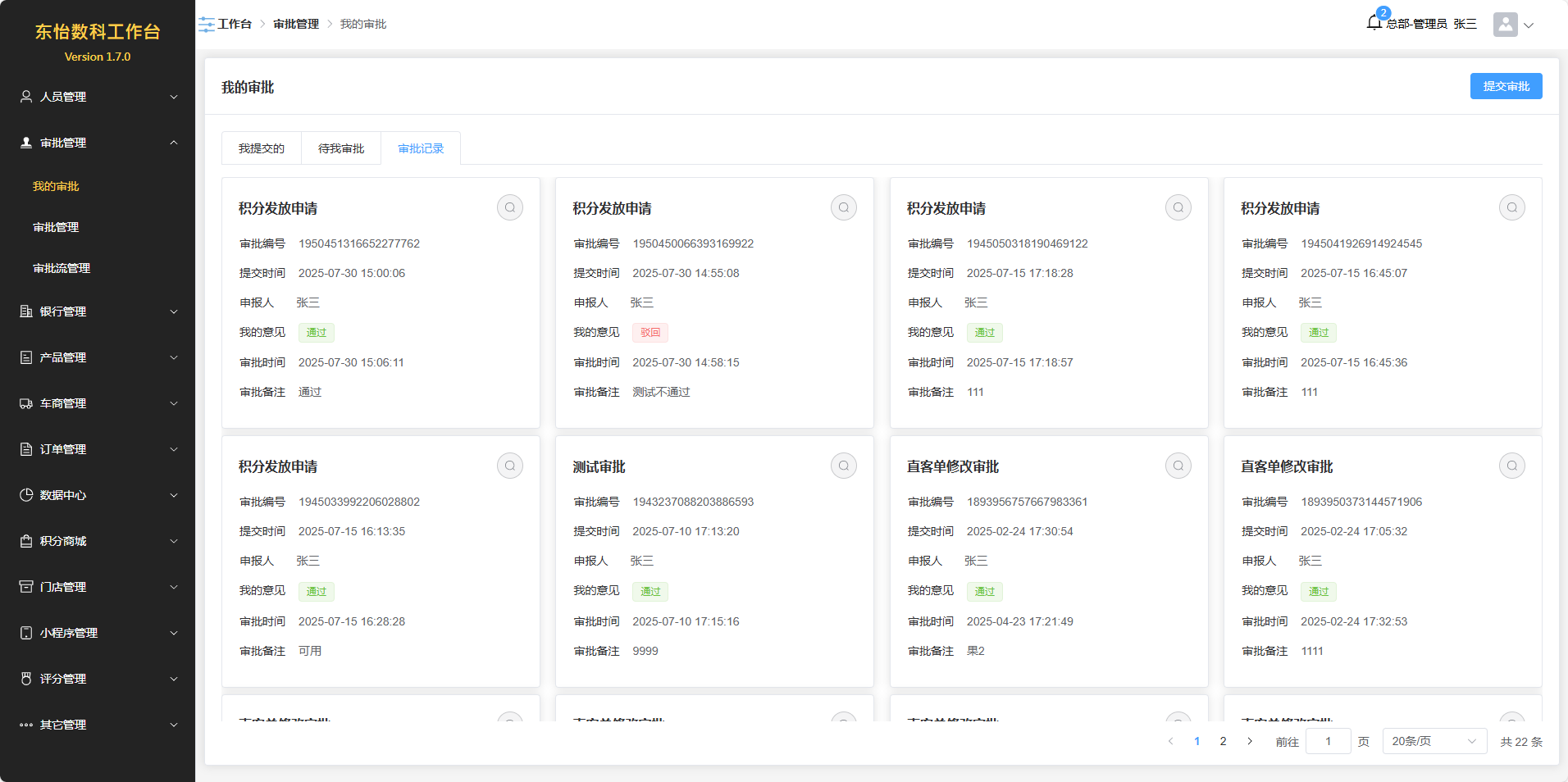Expand the 人员管理 sidebar menu
The height and width of the screenshot is (782, 1568).
click(x=98, y=97)
